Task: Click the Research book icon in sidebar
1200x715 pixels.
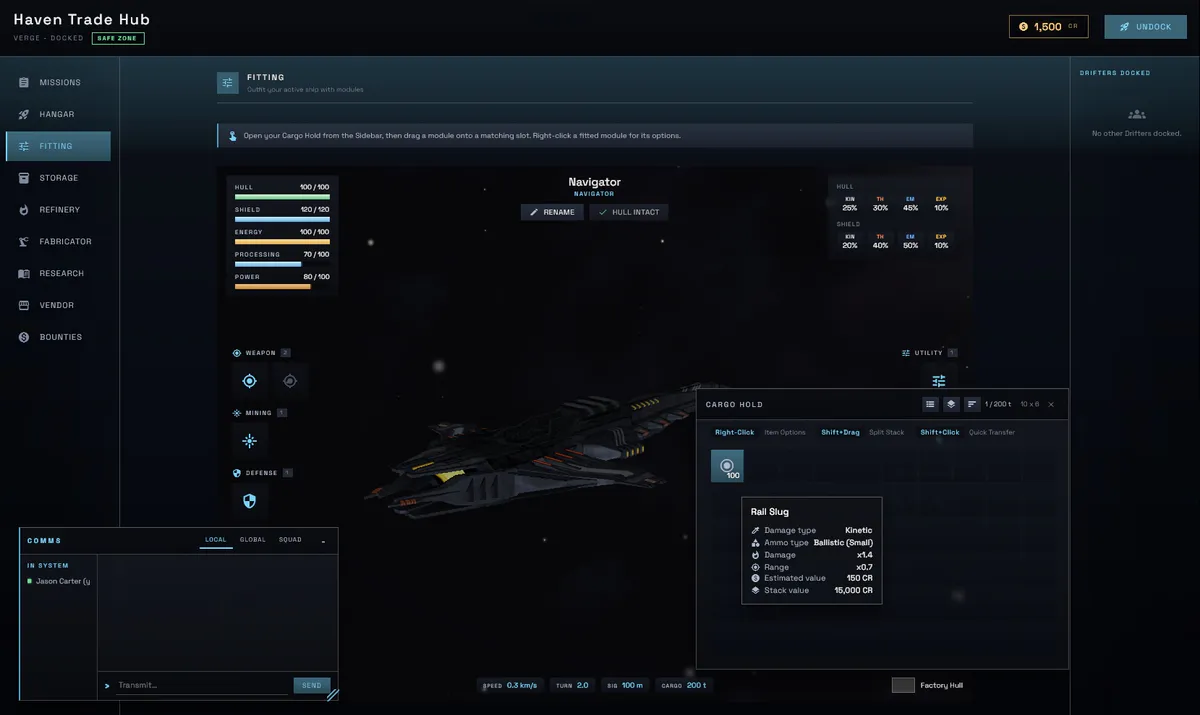Action: point(24,273)
